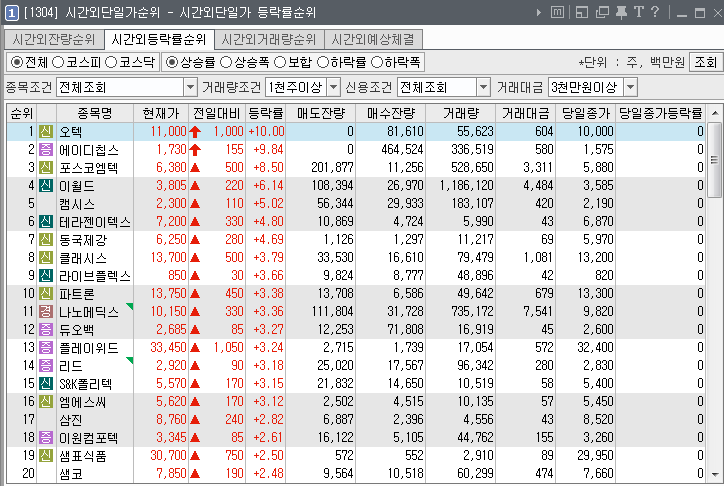Switch to the 시간외거래량순위 tab

(x=269, y=40)
